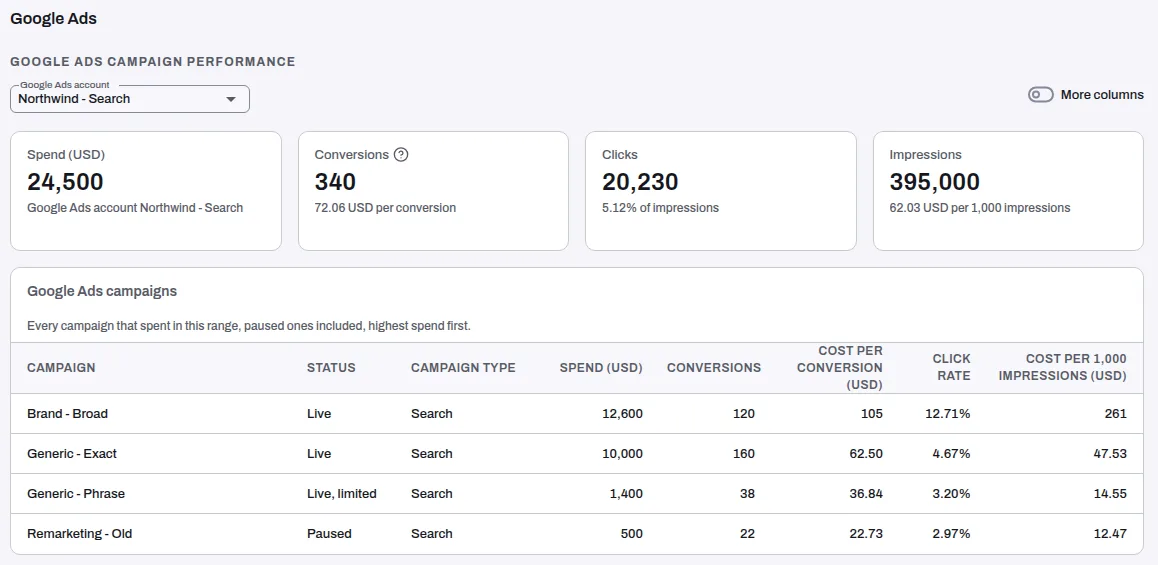Image resolution: width=1158 pixels, height=565 pixels.
Task: Click the 3.20% click rate cell
Action: pyautogui.click(x=950, y=493)
